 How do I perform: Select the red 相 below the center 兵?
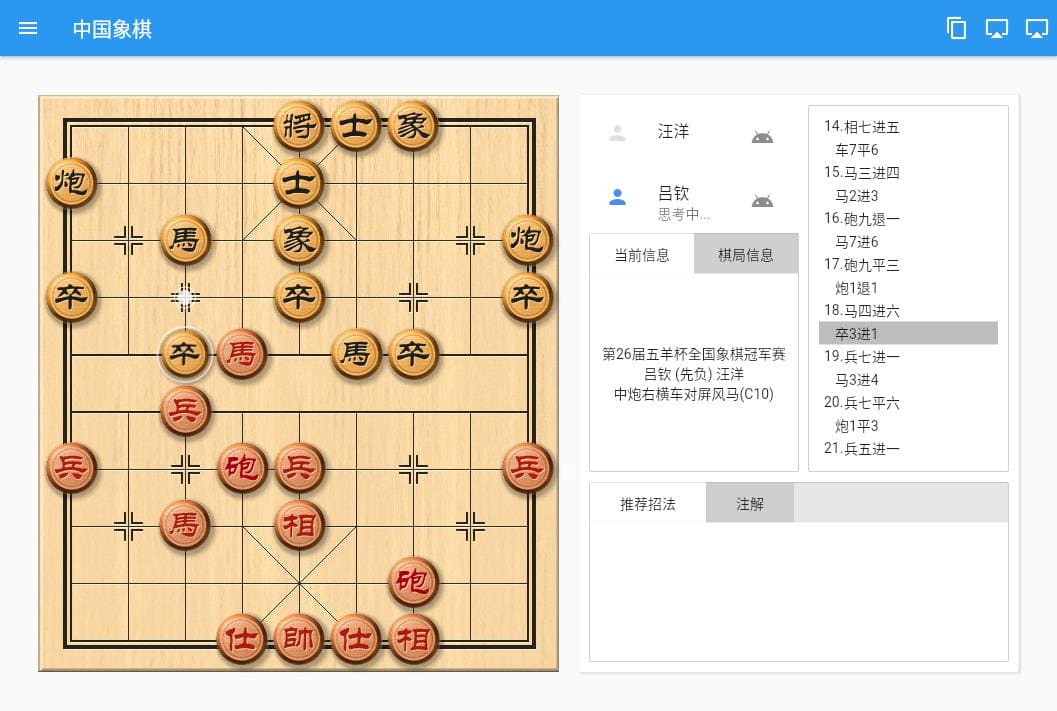pos(299,524)
